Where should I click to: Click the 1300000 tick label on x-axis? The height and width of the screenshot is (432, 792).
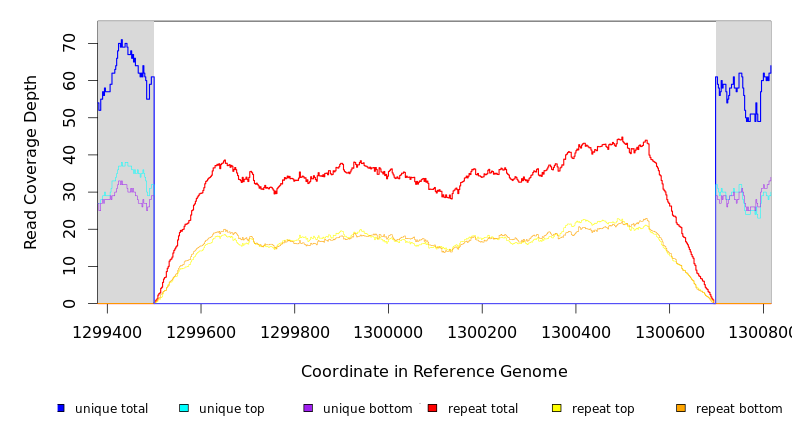tap(388, 331)
